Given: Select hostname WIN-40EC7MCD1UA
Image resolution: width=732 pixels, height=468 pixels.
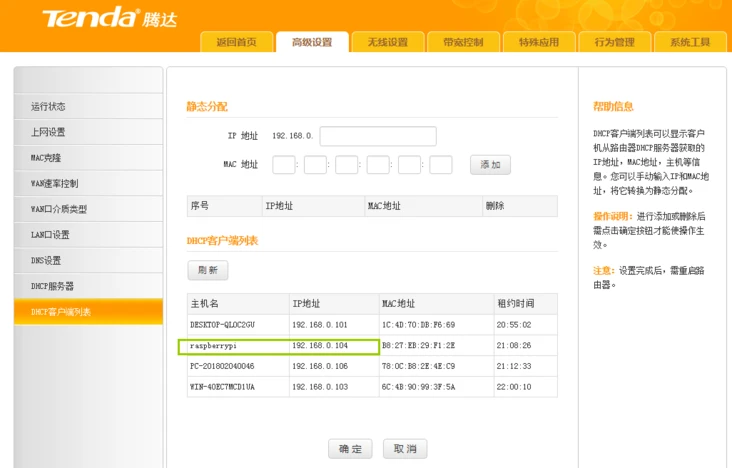Looking at the screenshot, I should tap(222, 387).
